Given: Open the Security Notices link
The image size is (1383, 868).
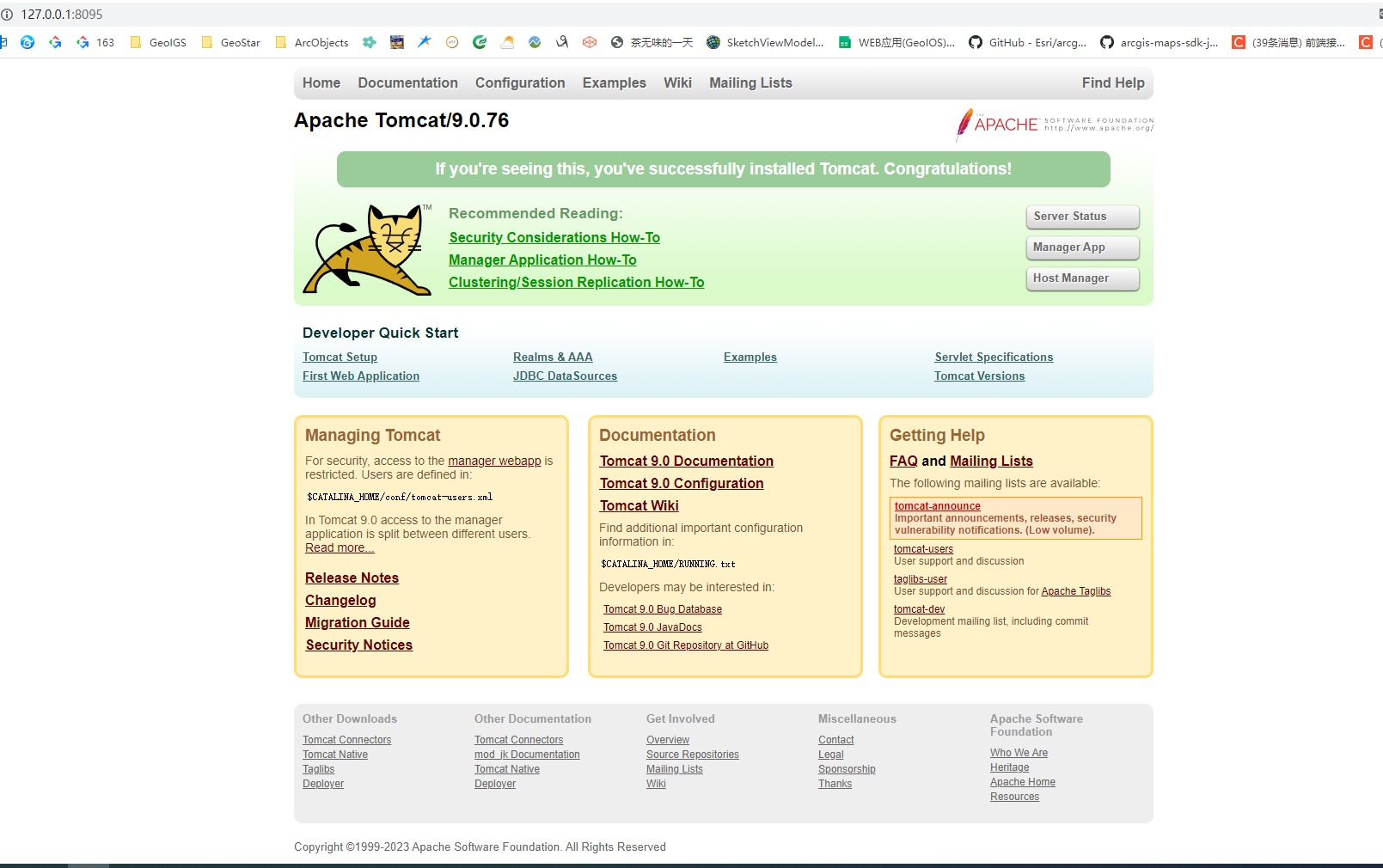Looking at the screenshot, I should 358,645.
